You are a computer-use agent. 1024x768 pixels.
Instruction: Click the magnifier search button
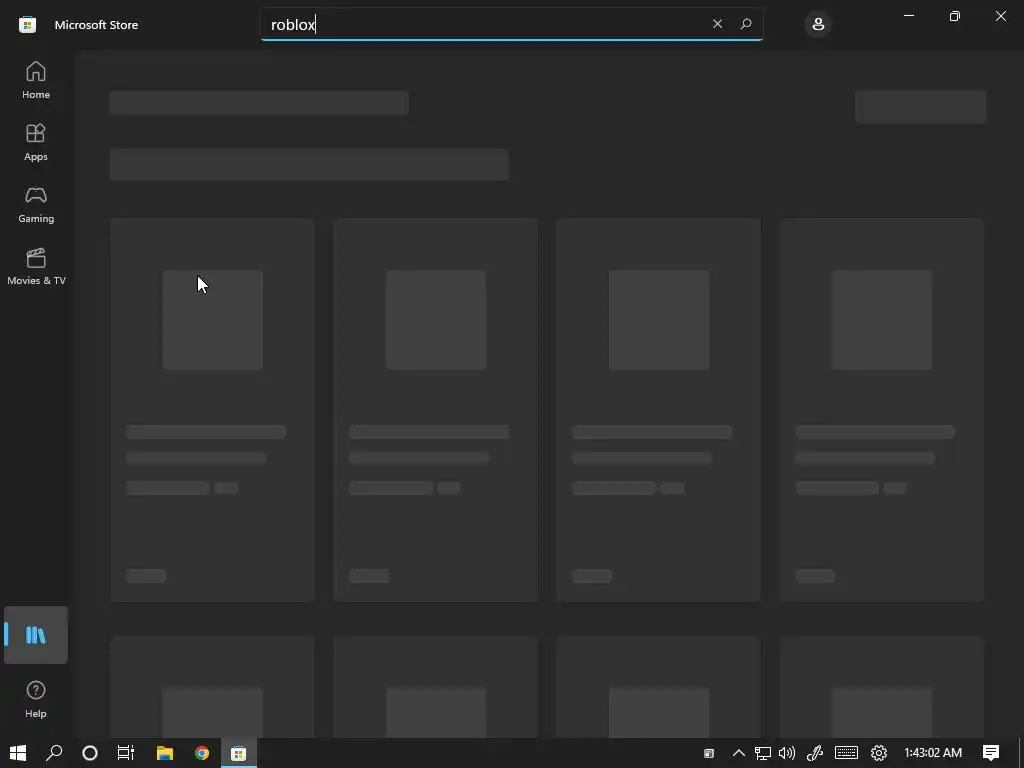pos(746,24)
